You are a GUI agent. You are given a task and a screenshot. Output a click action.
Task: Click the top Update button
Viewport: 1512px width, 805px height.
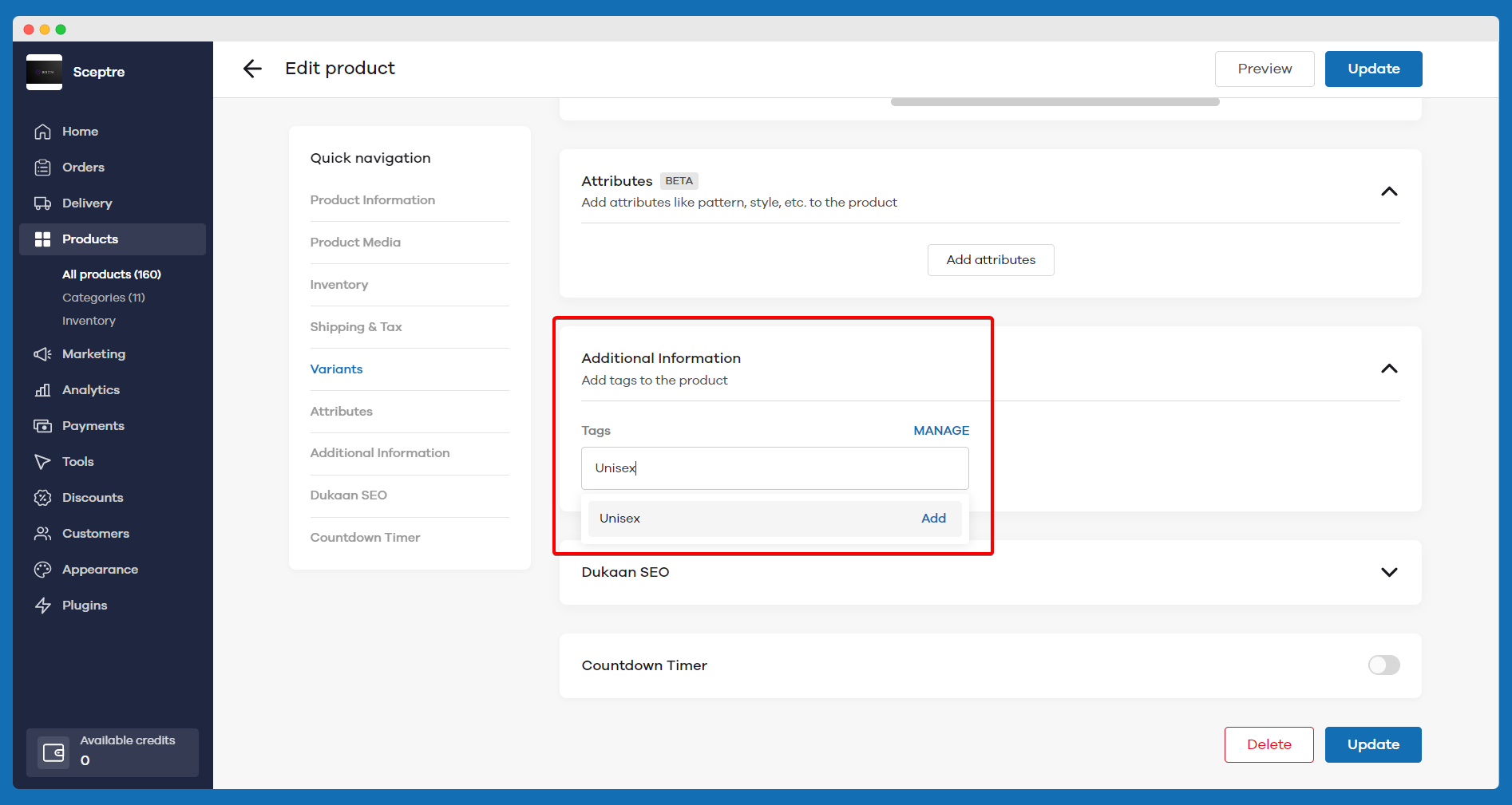pyautogui.click(x=1373, y=69)
